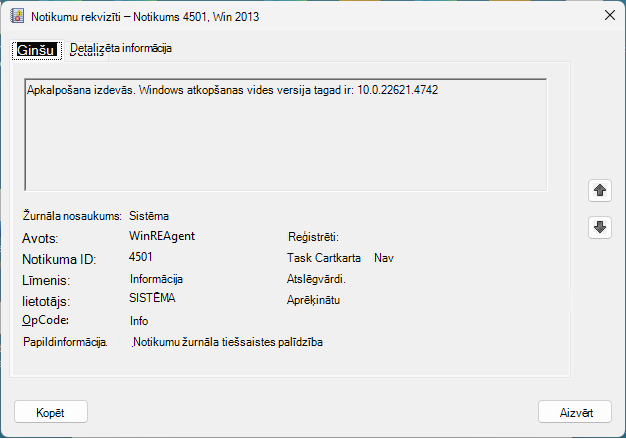Select the Ģinšu tab

[37, 50]
